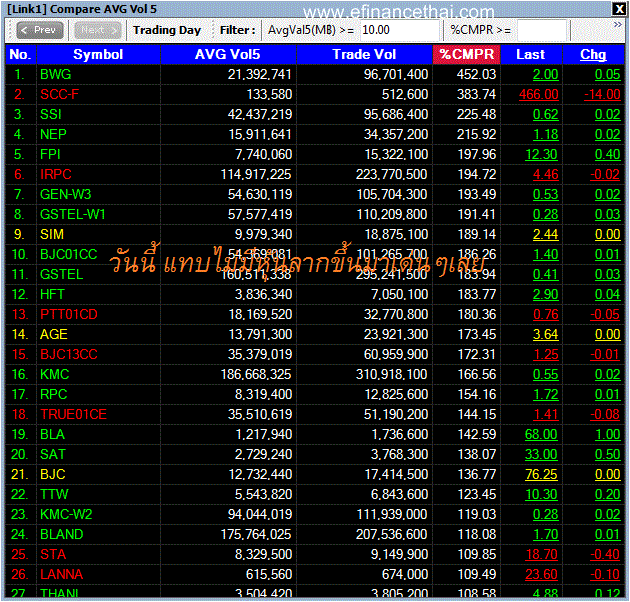Click Trade Vol cell 223,770,500
Viewport: 630px width, 602px height.
click(x=392, y=174)
